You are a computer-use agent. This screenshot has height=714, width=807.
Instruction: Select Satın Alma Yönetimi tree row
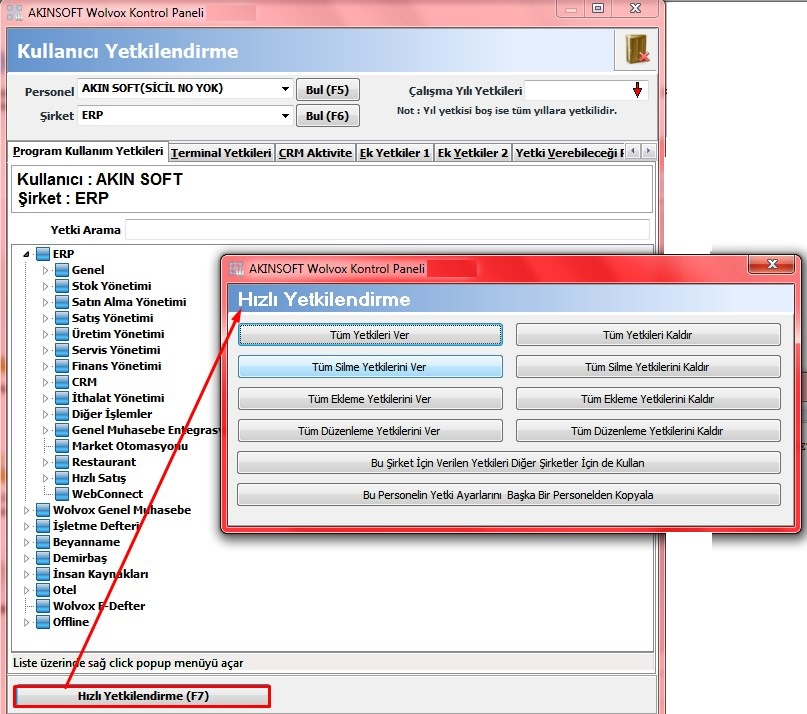[129, 302]
